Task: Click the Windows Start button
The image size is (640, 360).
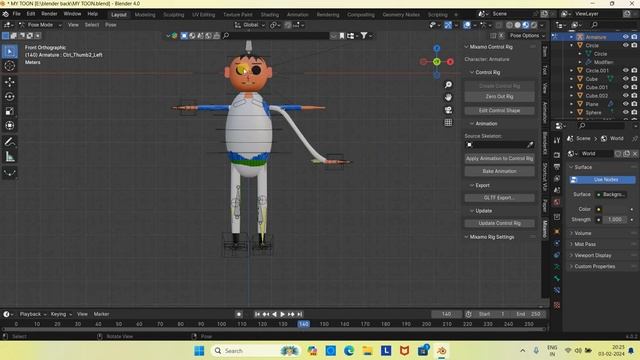Action: pos(199,351)
